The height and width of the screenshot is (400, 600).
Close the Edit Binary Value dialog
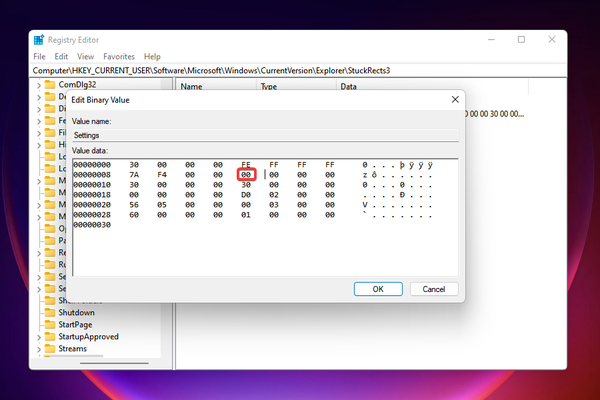(455, 100)
